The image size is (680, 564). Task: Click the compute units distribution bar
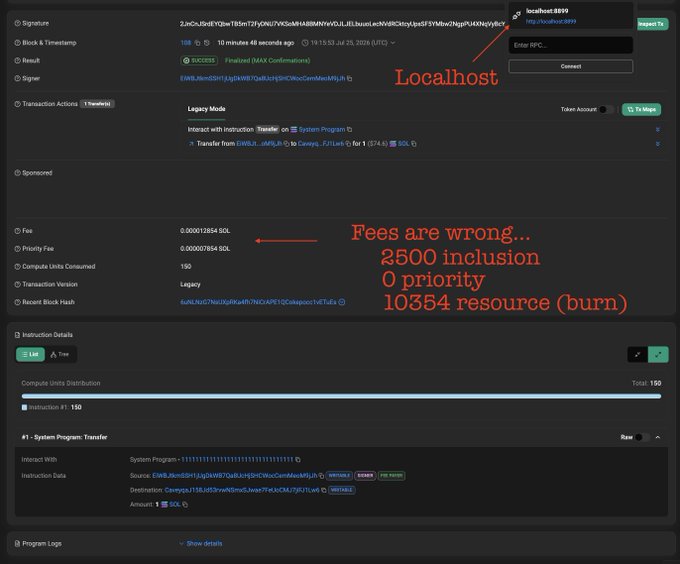341,396
